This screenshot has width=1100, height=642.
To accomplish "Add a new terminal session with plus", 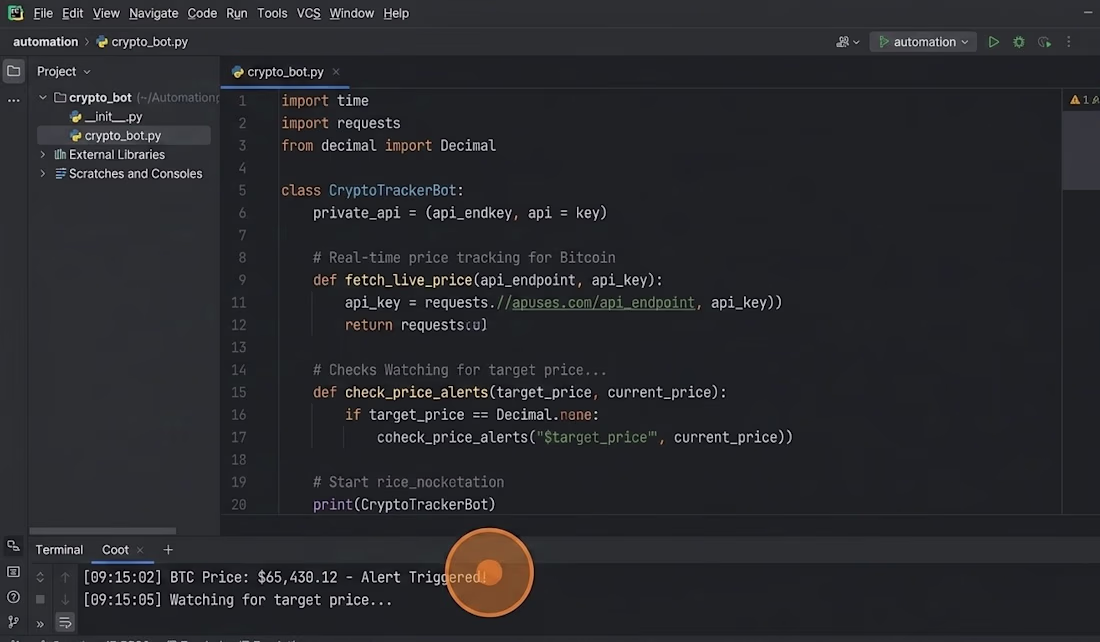I will click(x=168, y=549).
